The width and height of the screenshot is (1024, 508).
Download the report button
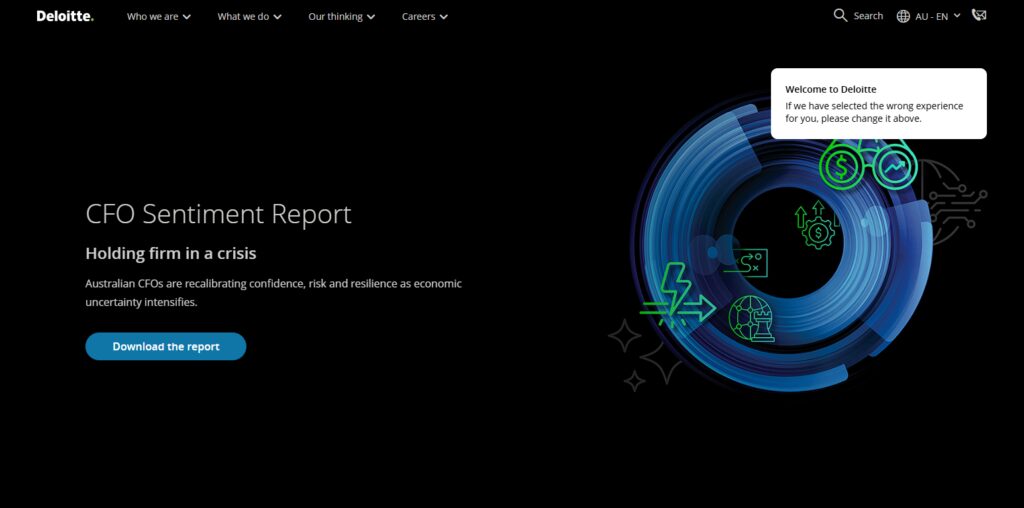[x=166, y=346]
